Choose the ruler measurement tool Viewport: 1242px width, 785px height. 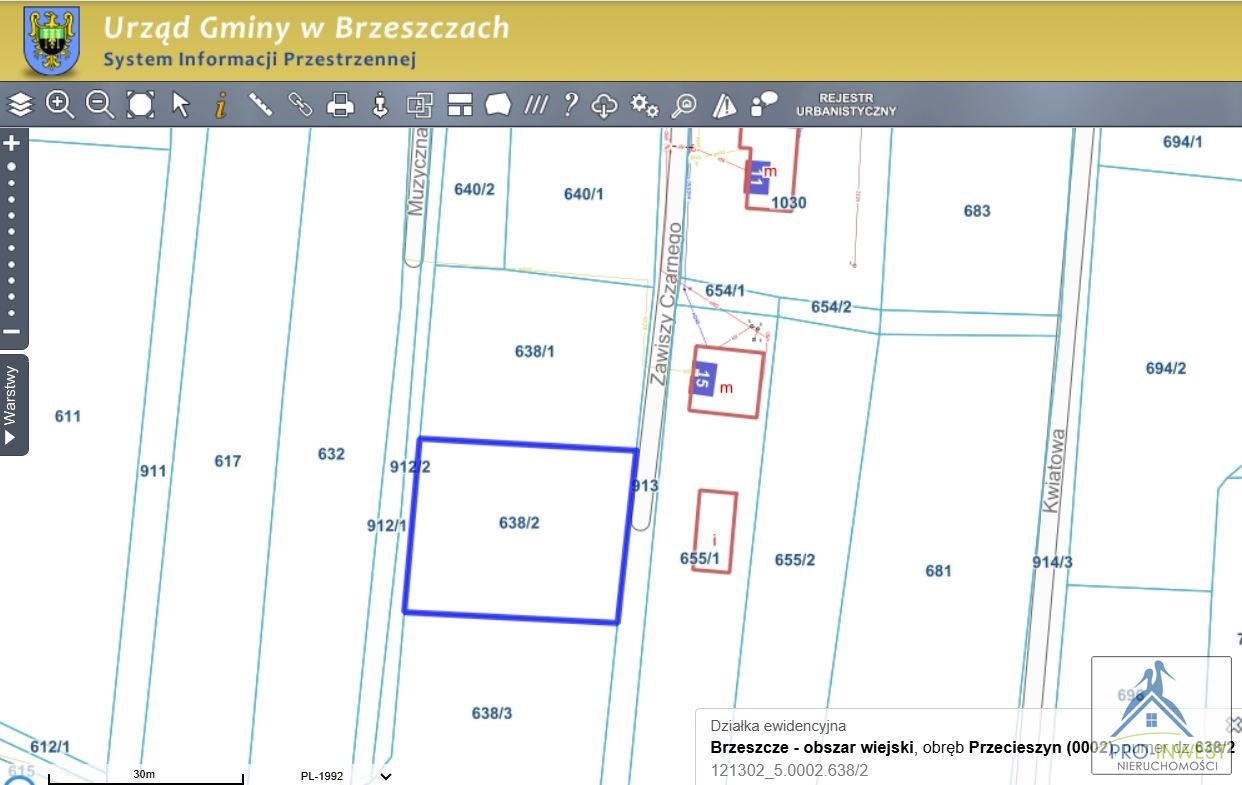261,104
